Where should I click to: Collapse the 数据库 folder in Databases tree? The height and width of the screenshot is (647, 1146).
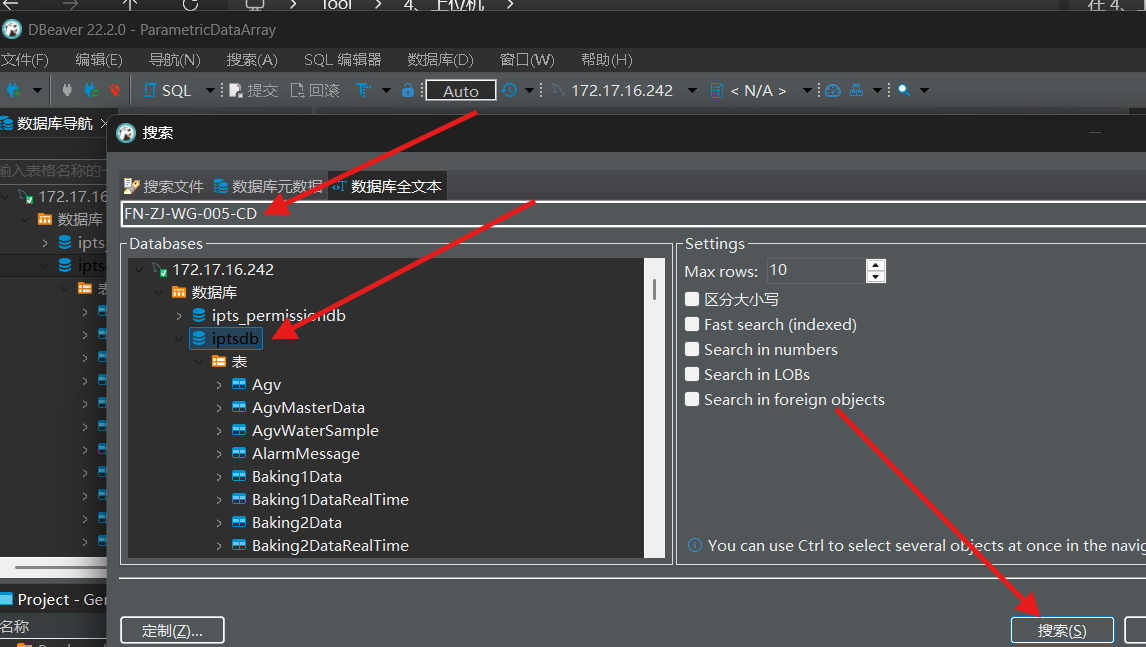(x=159, y=292)
